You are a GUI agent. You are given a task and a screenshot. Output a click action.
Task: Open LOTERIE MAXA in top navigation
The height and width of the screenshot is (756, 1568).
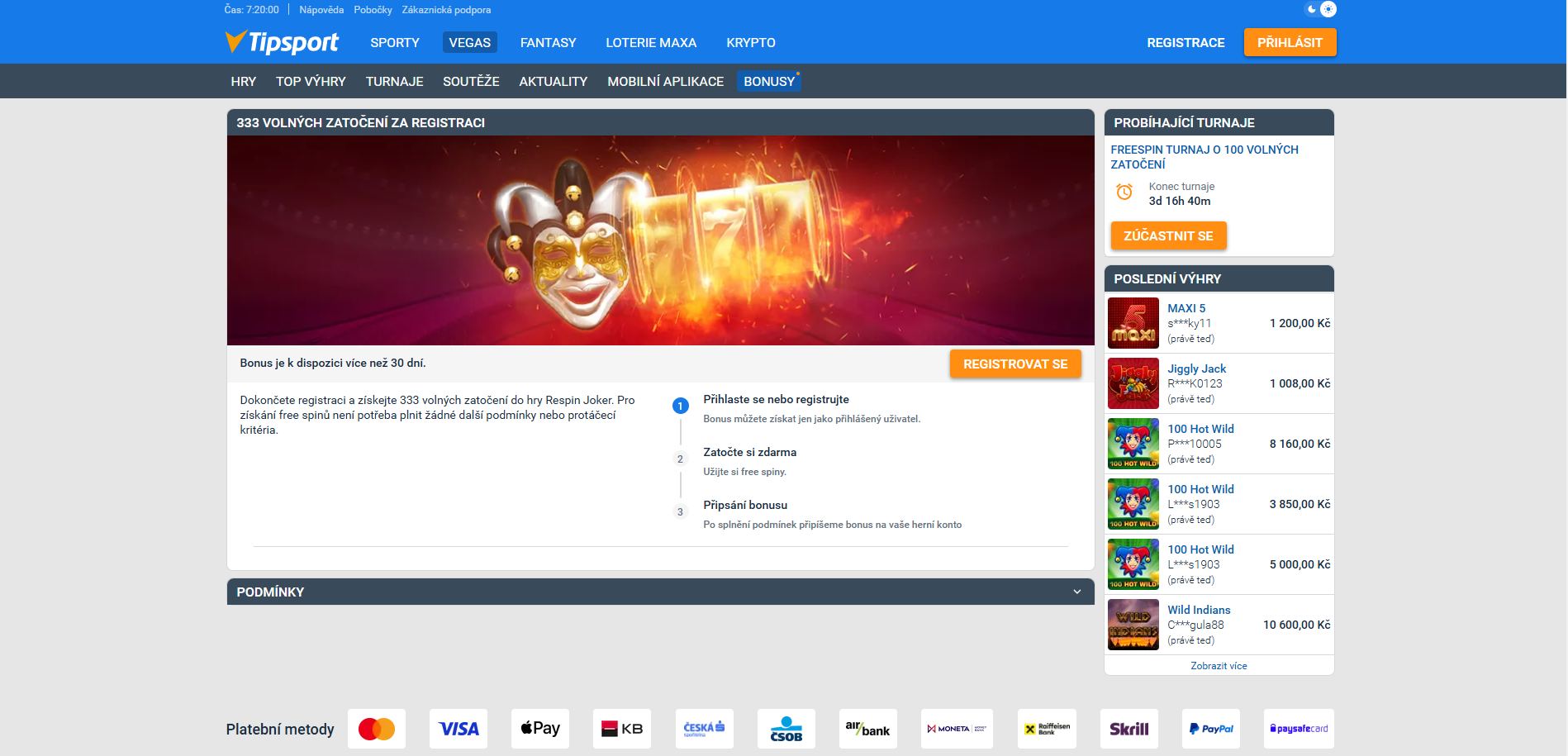[x=651, y=42]
